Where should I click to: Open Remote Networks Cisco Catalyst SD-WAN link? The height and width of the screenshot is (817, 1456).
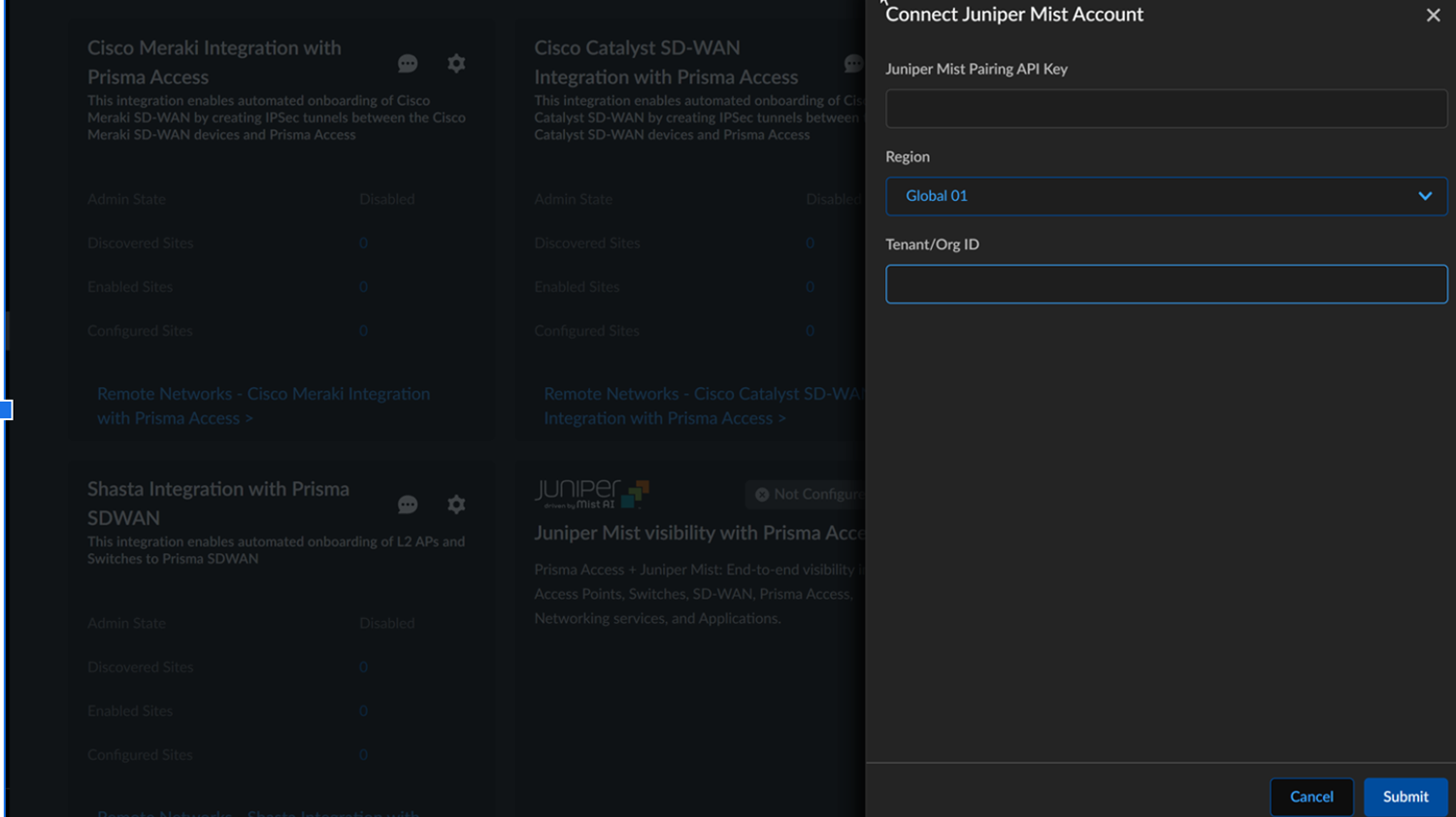pyautogui.click(x=703, y=406)
